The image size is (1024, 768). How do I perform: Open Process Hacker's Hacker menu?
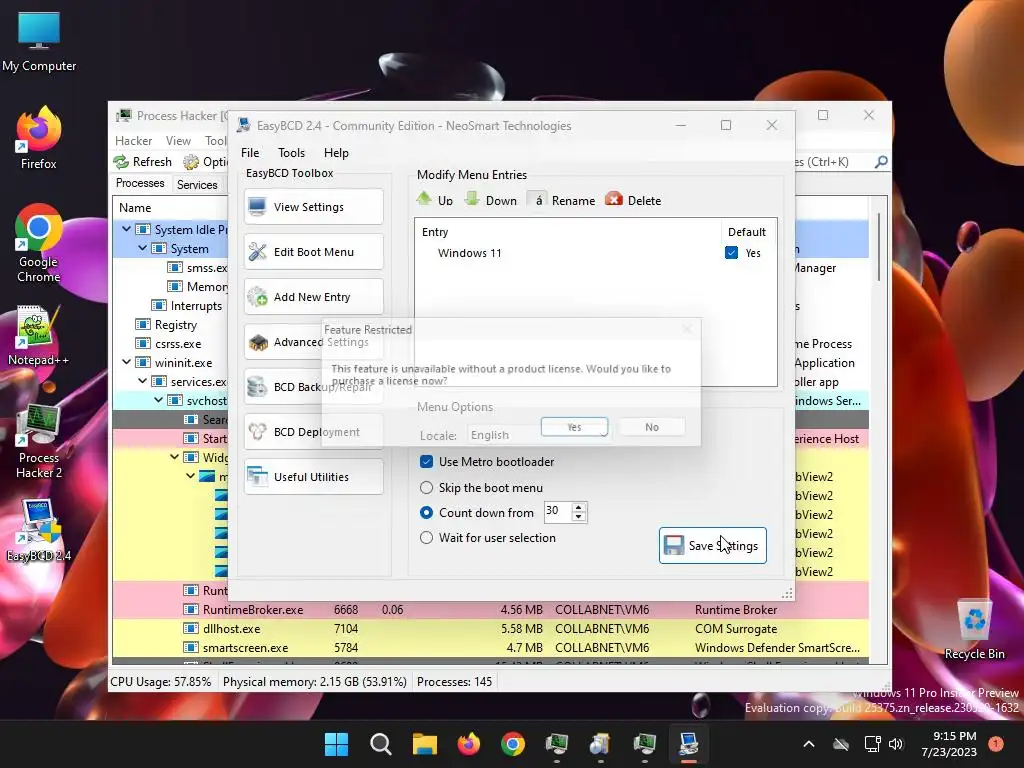pos(133,141)
